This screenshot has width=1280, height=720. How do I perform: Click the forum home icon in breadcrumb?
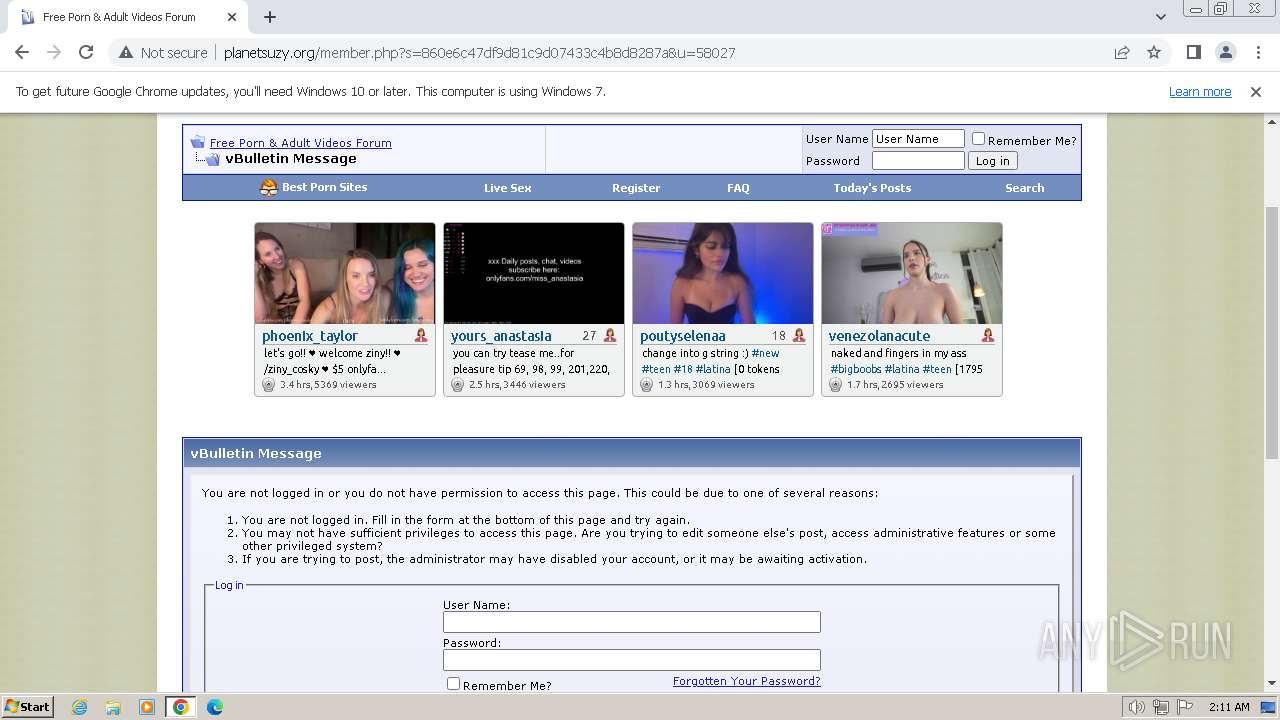pyautogui.click(x=198, y=142)
